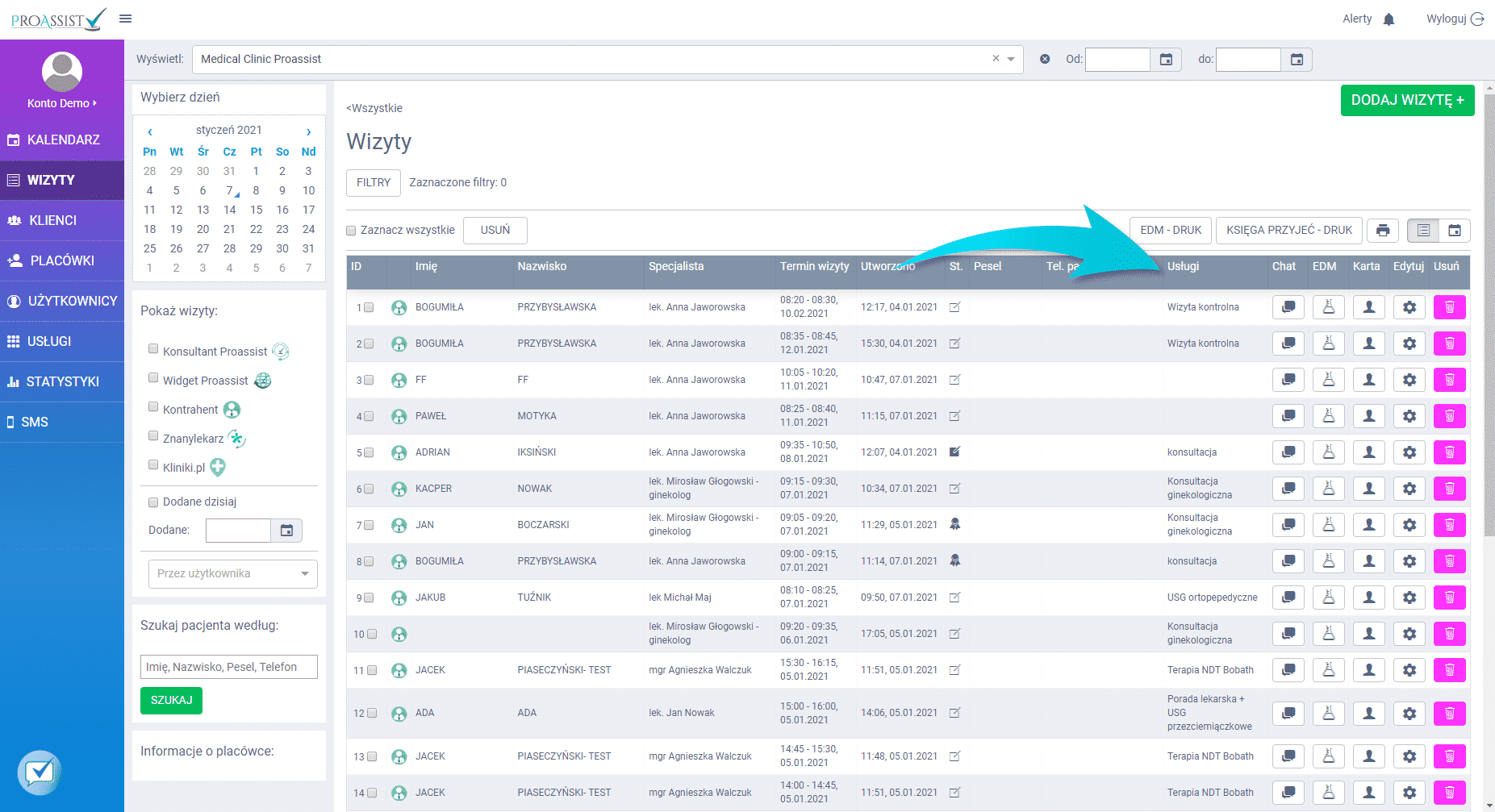This screenshot has height=812, width=1495.
Task: Go to previous month in calendar
Action: point(150,131)
